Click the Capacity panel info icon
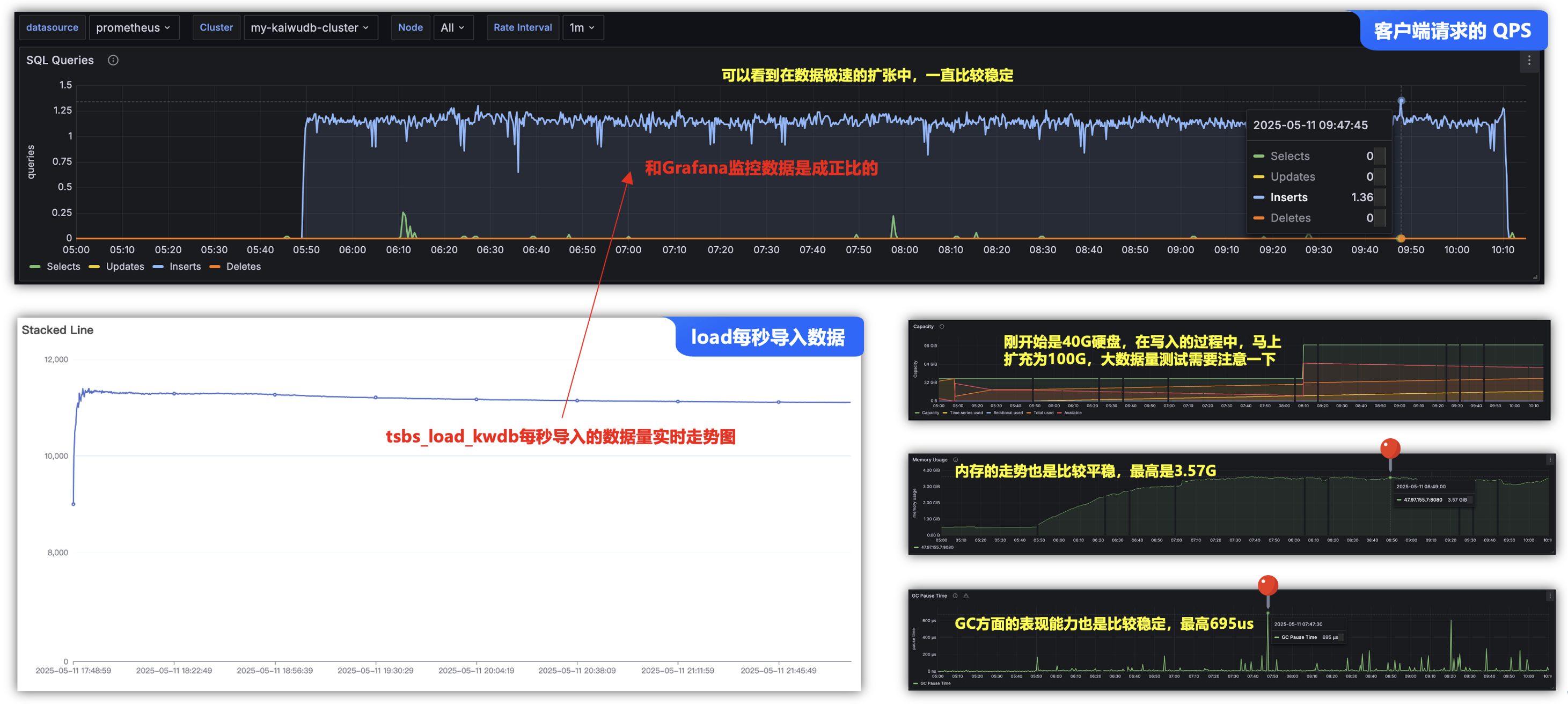The height and width of the screenshot is (706, 1568). (x=942, y=327)
